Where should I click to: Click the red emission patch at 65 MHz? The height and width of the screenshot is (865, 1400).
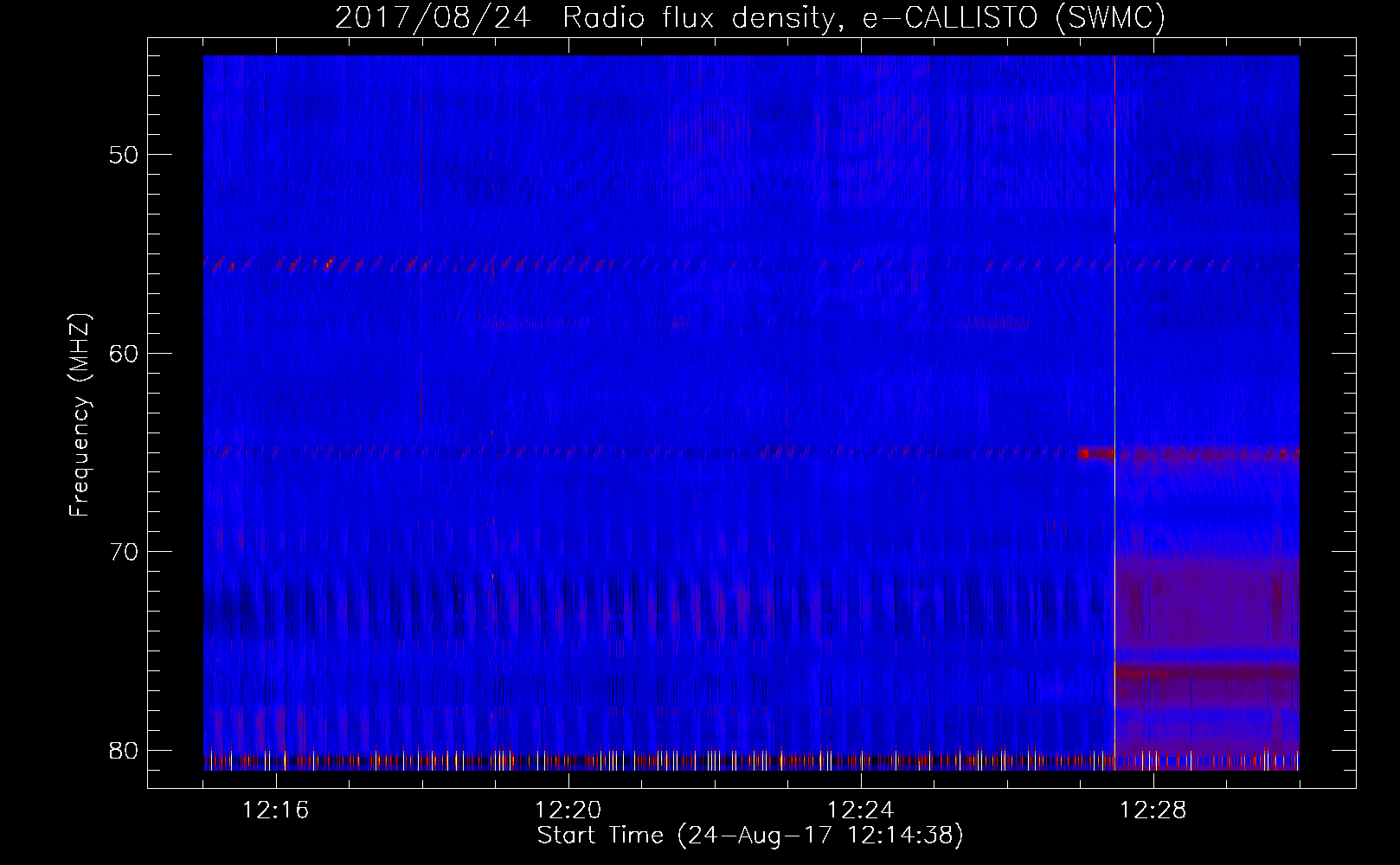coord(1096,453)
